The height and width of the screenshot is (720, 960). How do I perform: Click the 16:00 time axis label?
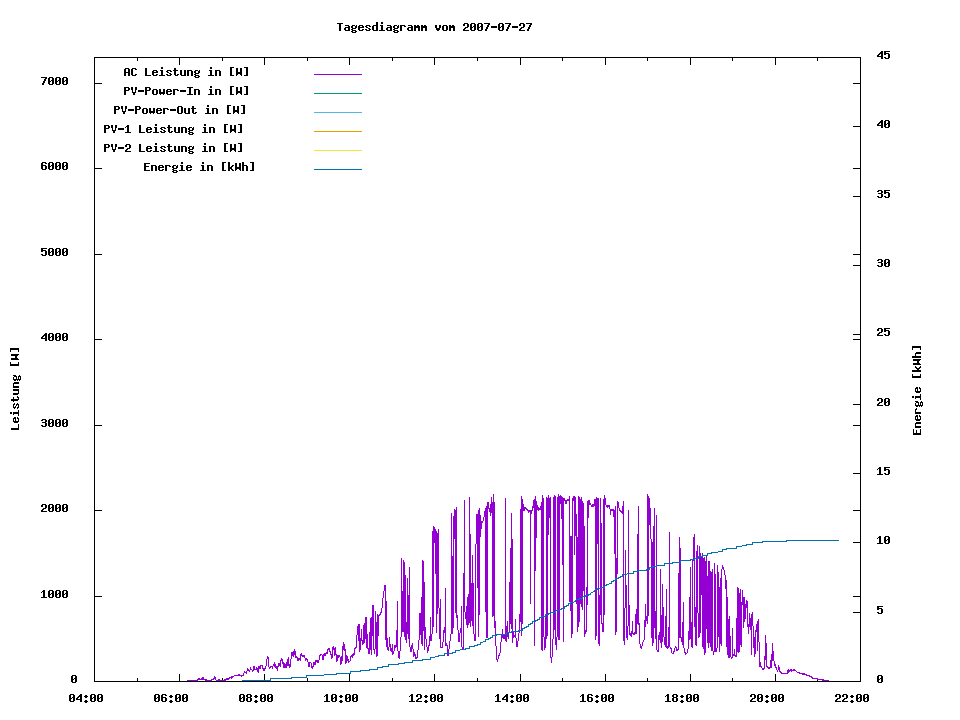[596, 698]
